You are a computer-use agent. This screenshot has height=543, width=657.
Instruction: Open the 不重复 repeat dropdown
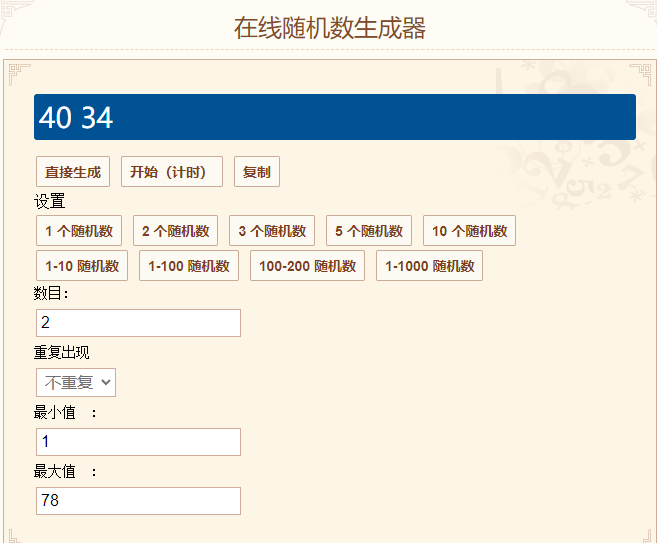pos(76,383)
